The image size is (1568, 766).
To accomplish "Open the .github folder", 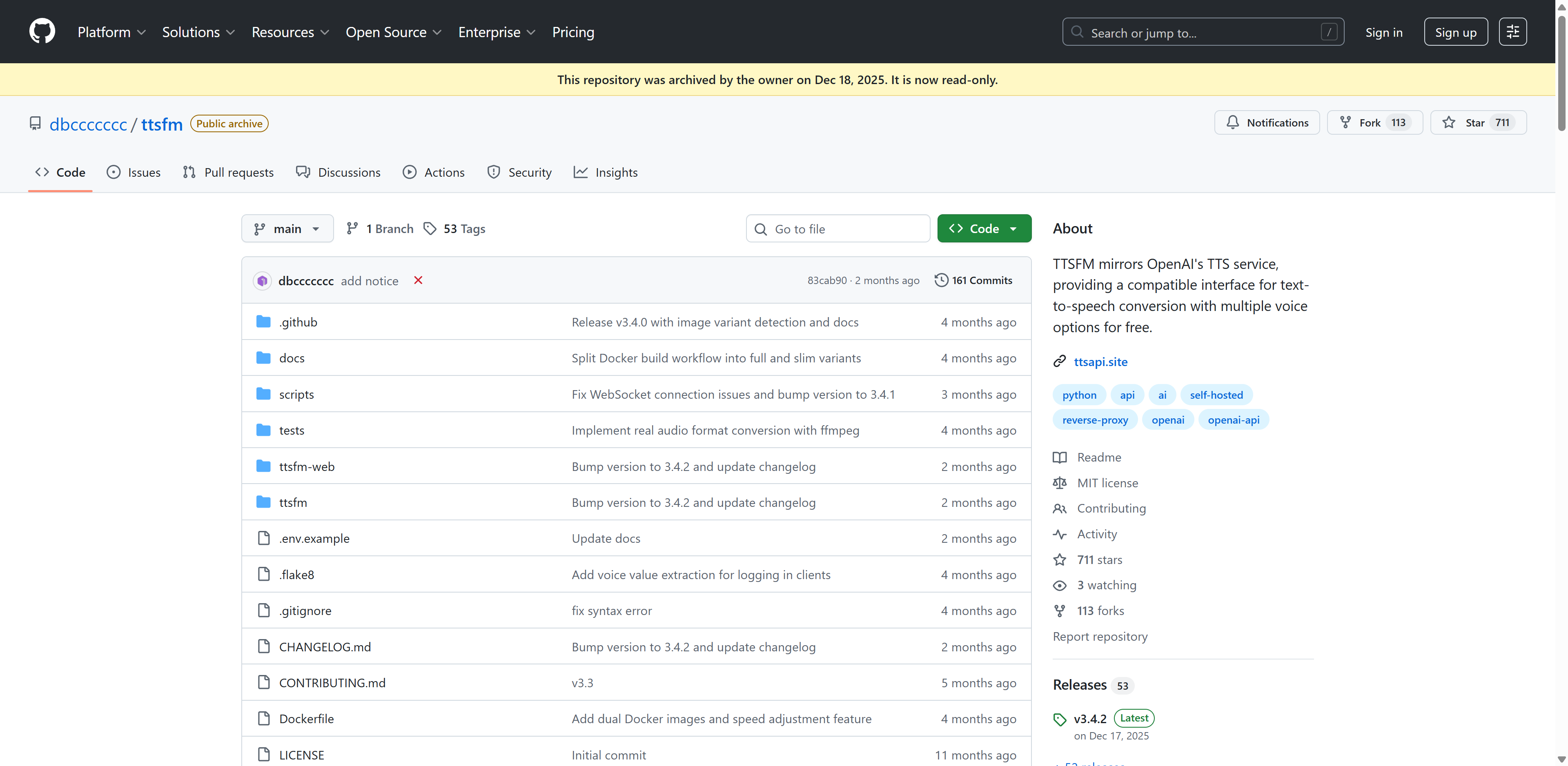I will 298,322.
